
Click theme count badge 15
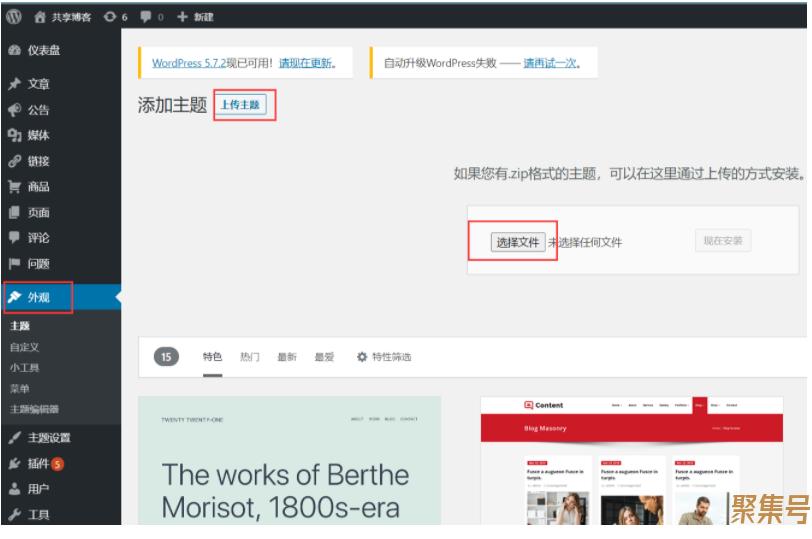click(166, 357)
